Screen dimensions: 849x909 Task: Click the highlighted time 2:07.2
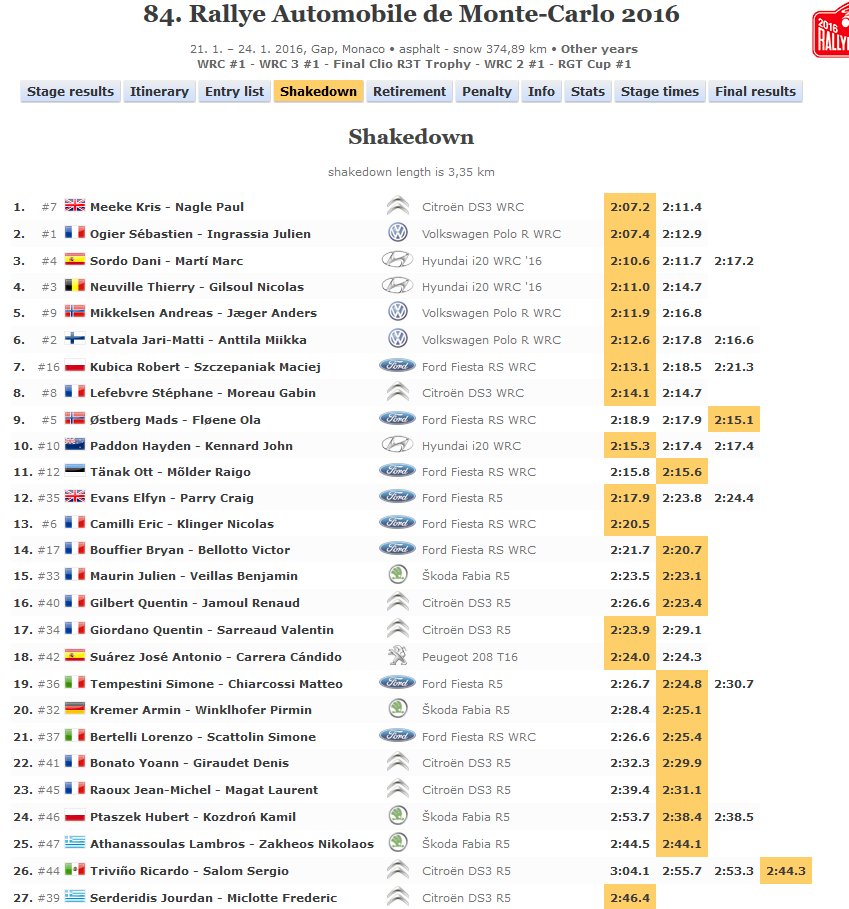point(630,207)
